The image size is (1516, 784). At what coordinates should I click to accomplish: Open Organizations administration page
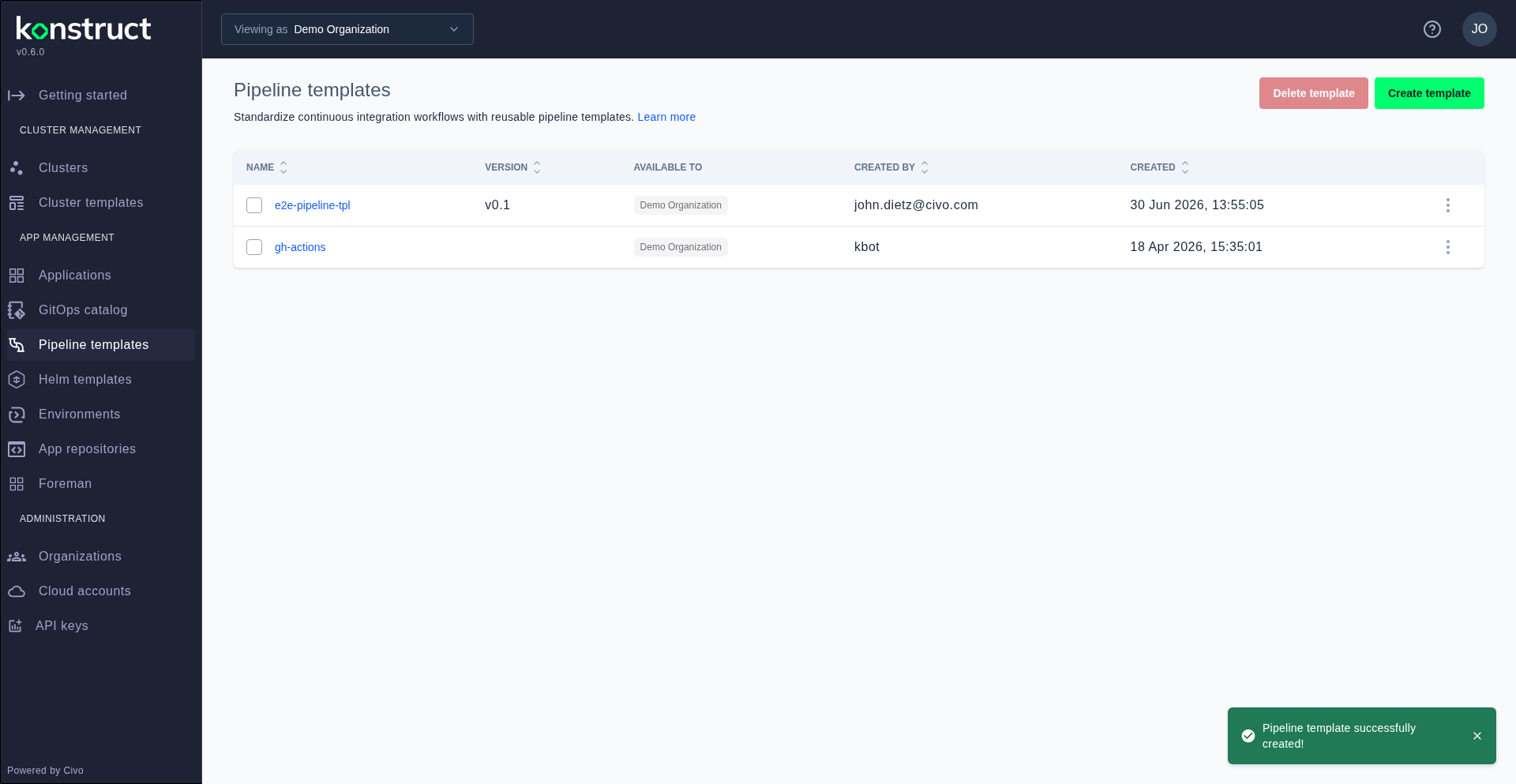pos(101,557)
